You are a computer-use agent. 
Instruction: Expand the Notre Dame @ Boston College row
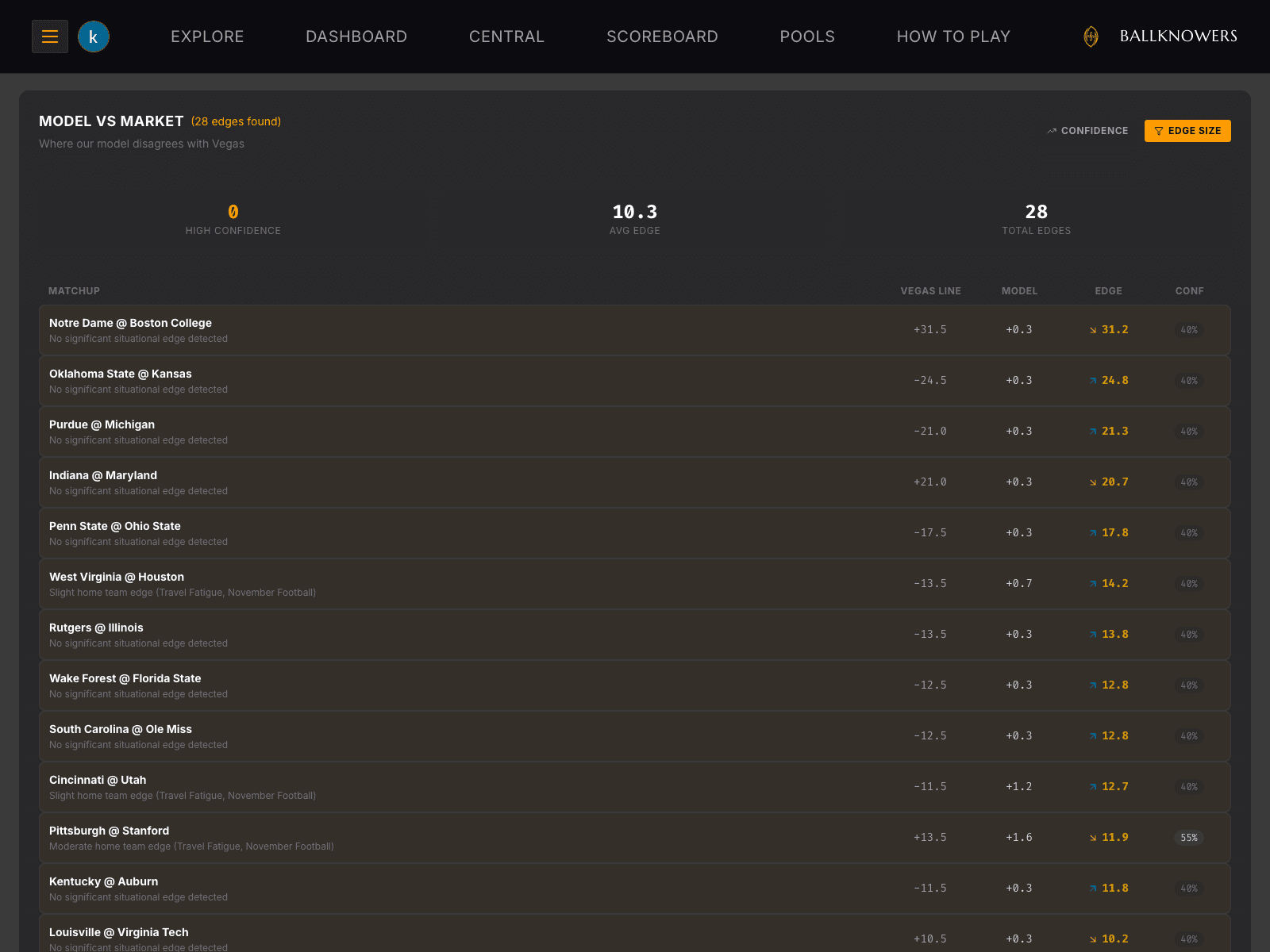tap(635, 330)
